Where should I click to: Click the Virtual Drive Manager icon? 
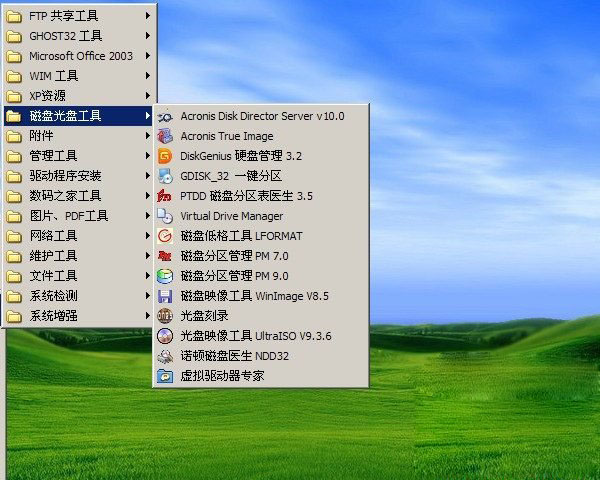(x=165, y=216)
